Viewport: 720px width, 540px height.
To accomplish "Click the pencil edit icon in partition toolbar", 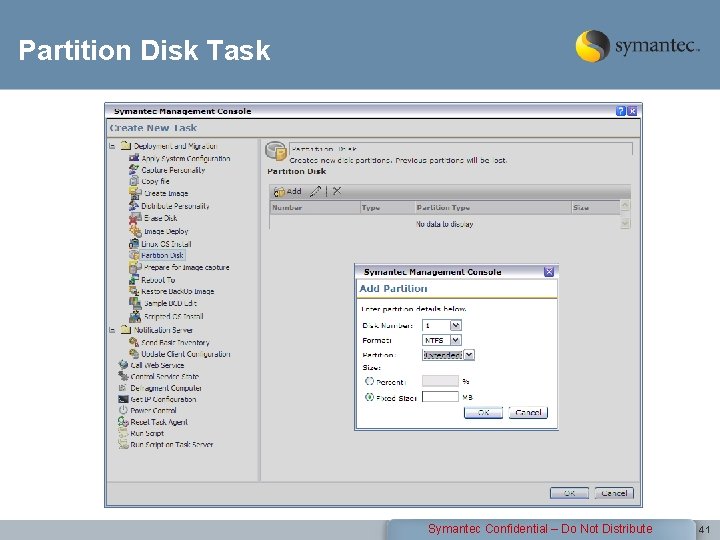I will click(x=315, y=191).
